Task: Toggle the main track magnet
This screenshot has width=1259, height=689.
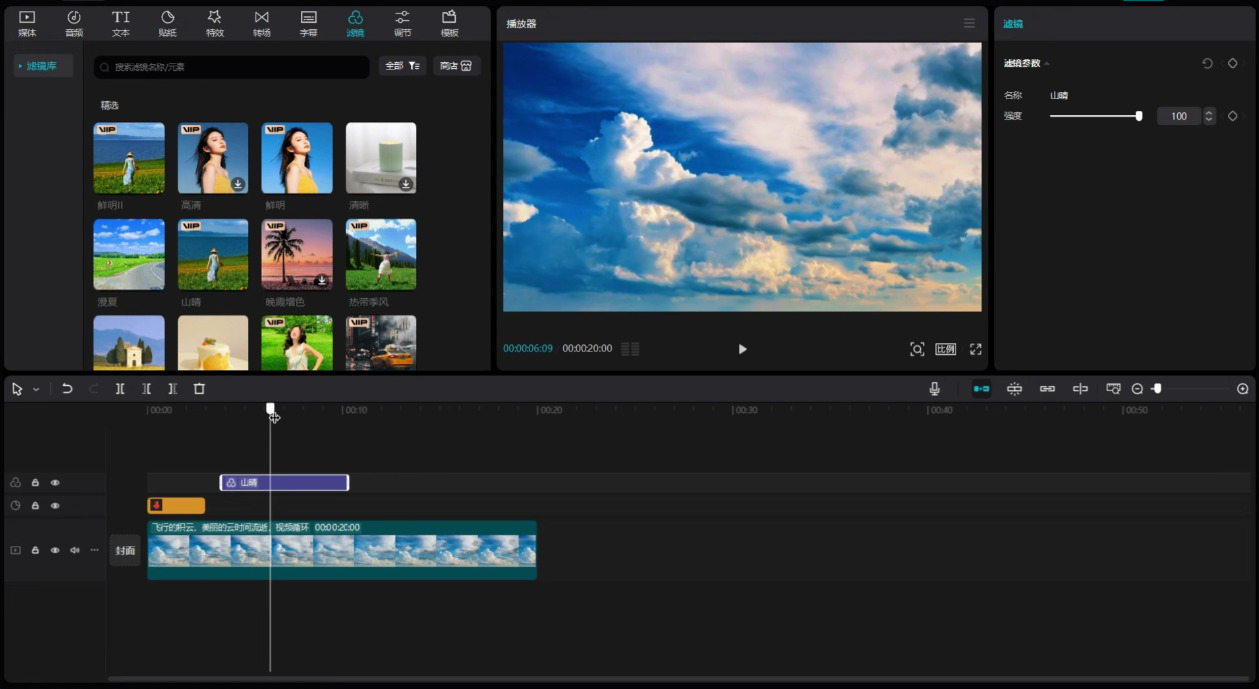Action: (982, 389)
